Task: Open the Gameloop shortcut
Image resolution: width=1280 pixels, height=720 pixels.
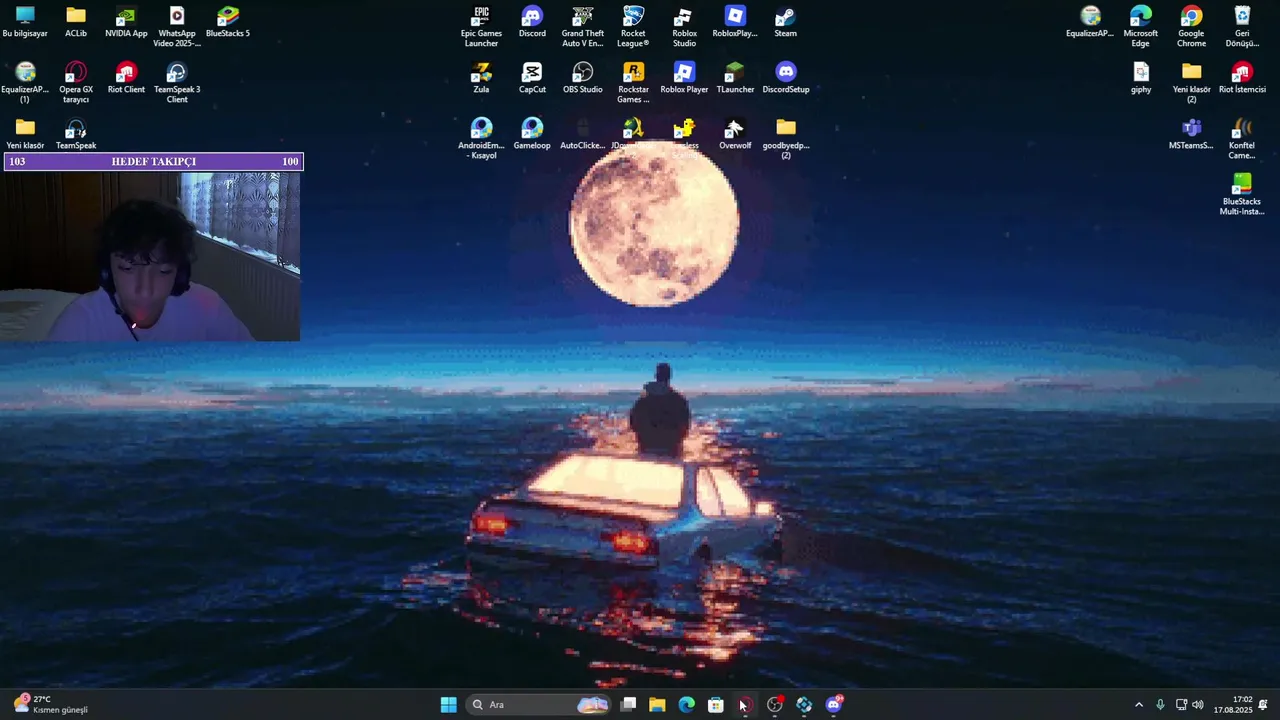Action: 532,134
